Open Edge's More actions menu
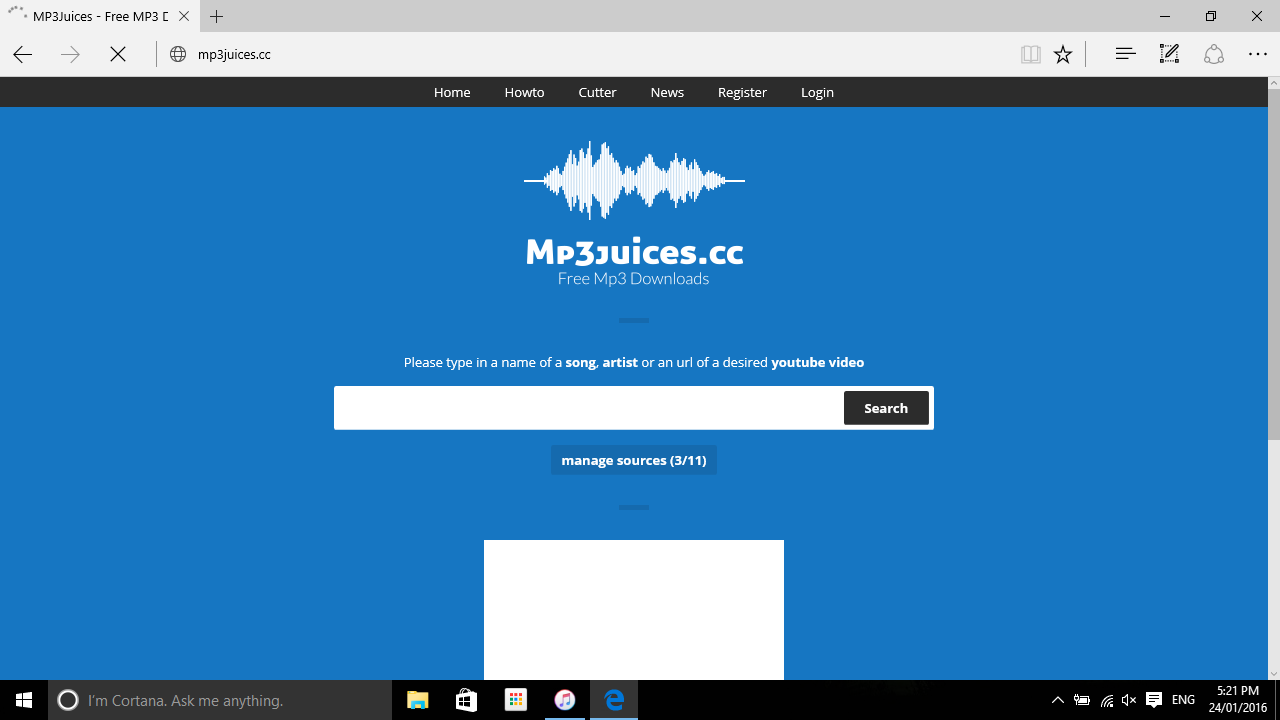This screenshot has height=720, width=1280. [x=1257, y=54]
